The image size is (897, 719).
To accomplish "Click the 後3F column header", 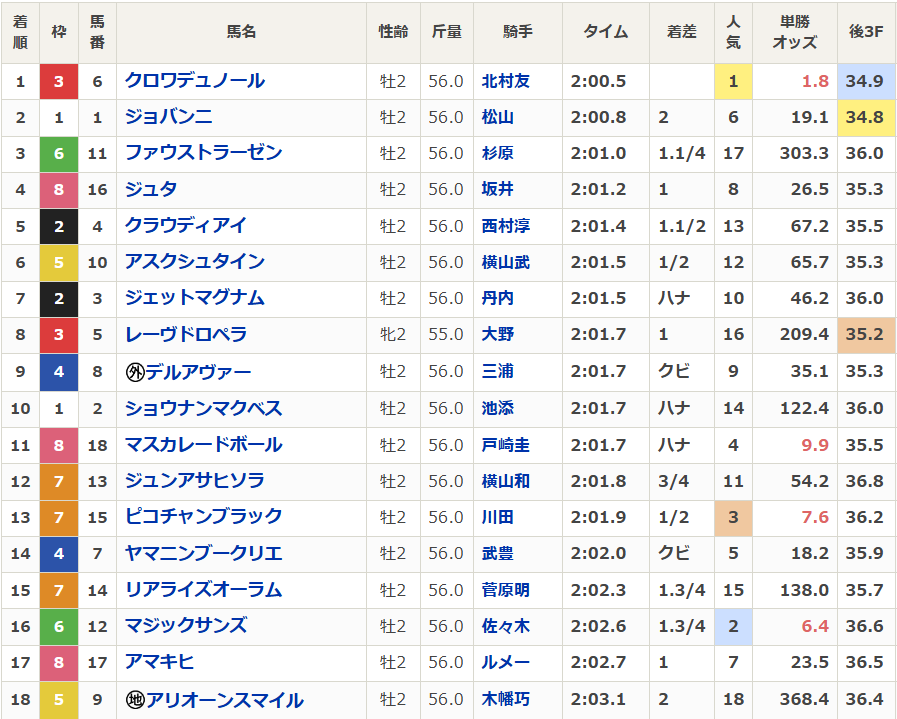I will [865, 32].
